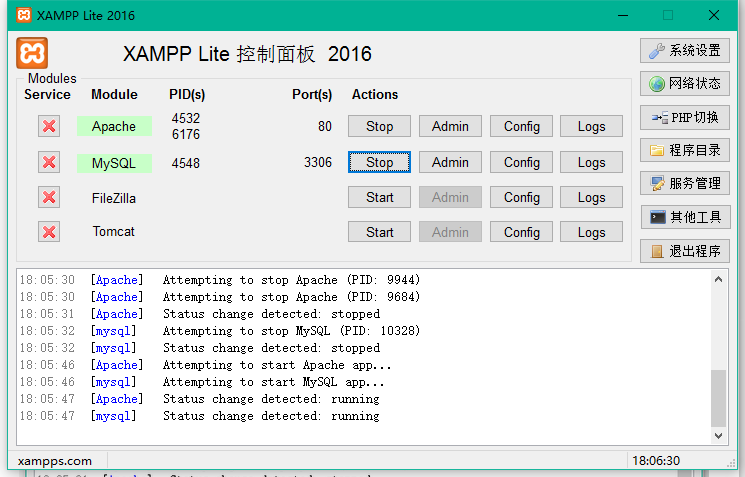This screenshot has height=477, width=745.
Task: Click Apache port 80 value
Action: coord(325,126)
